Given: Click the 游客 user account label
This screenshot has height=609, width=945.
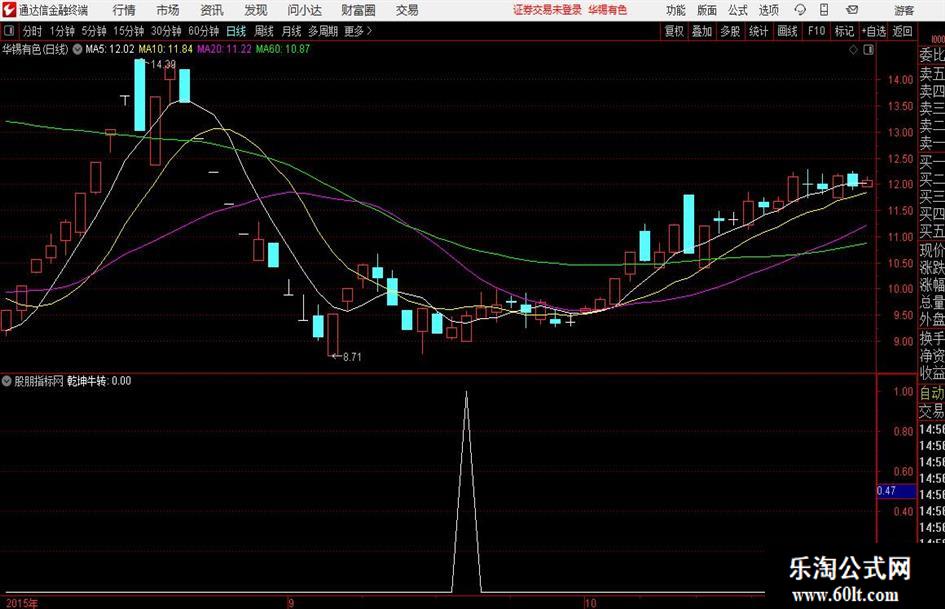Looking at the screenshot, I should [904, 10].
